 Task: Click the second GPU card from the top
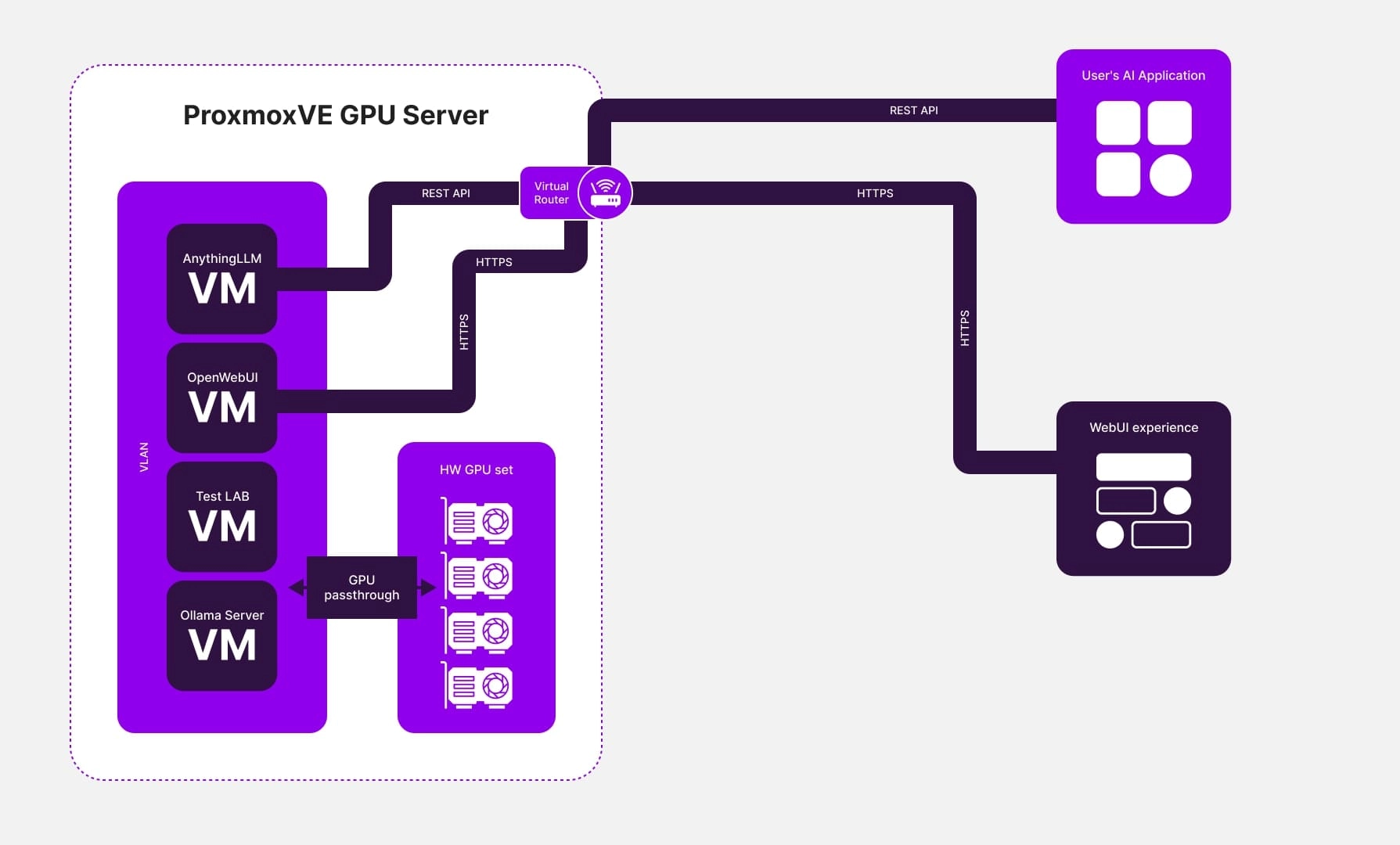click(x=478, y=577)
